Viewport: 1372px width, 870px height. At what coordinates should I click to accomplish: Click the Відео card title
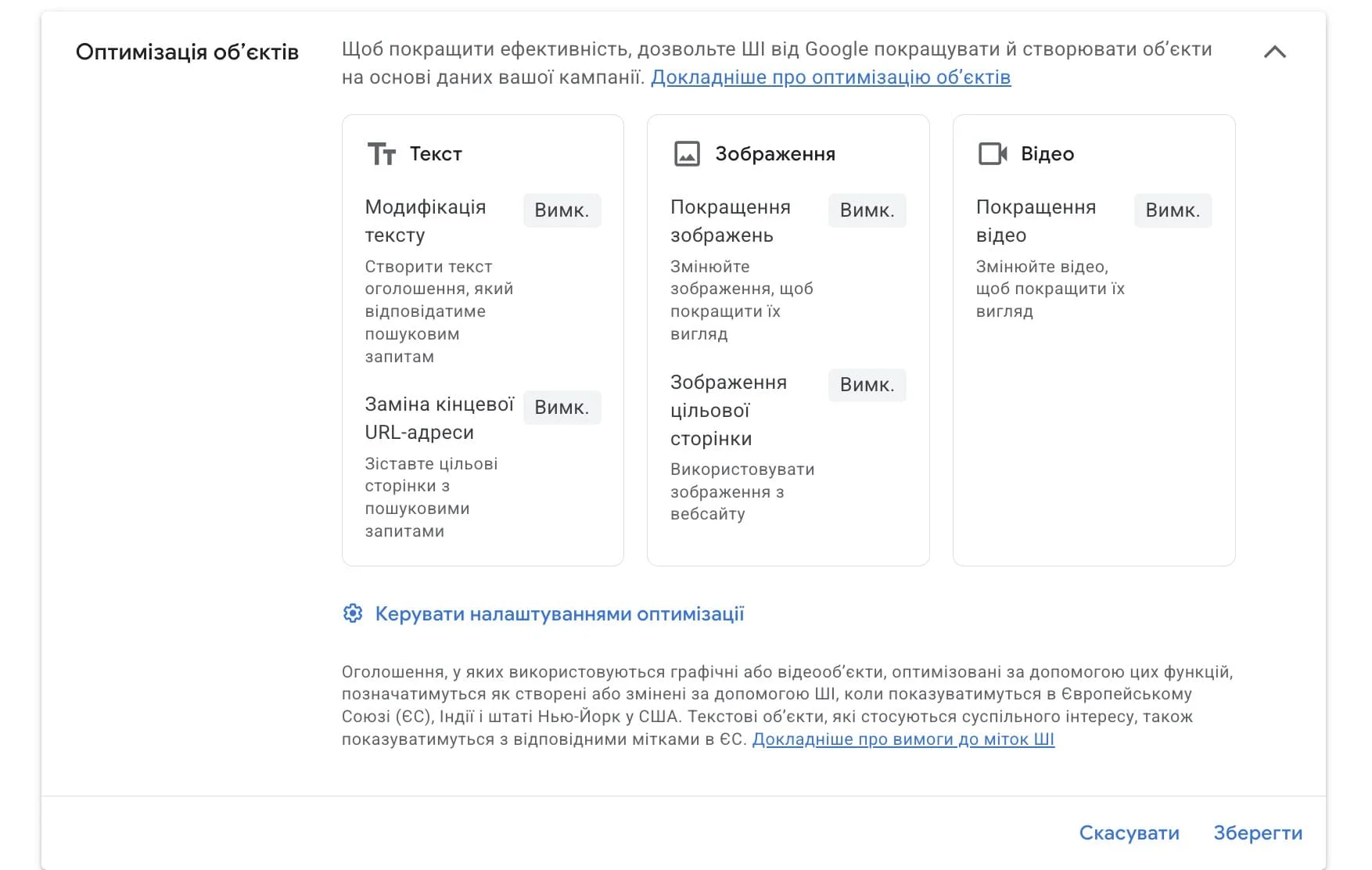click(x=1047, y=154)
